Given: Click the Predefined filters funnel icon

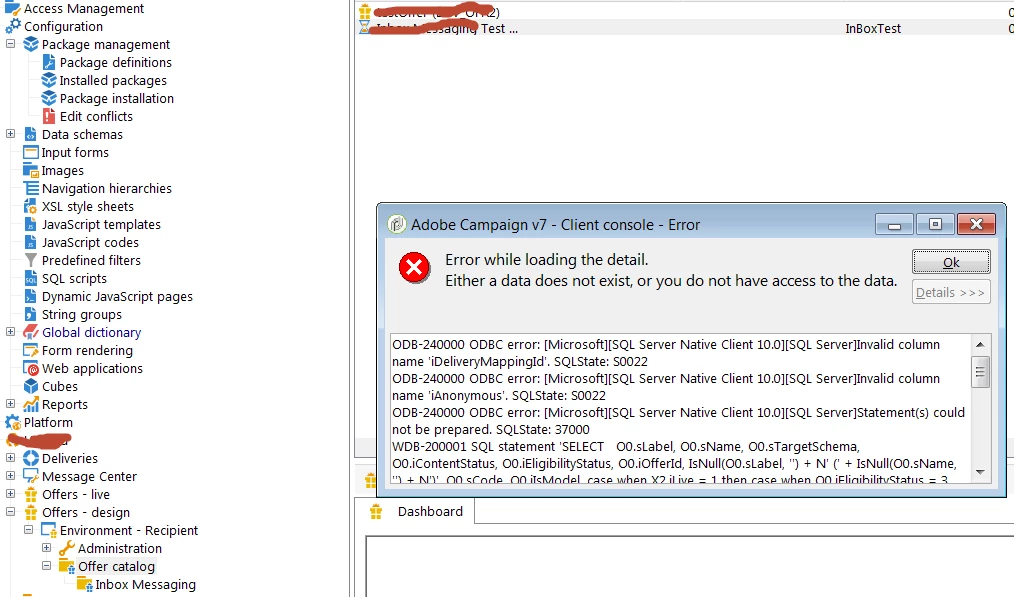Looking at the screenshot, I should click(x=30, y=261).
